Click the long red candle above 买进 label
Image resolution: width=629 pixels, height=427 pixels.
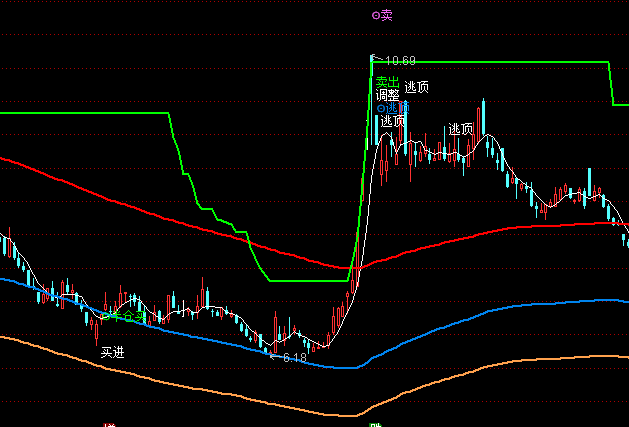point(96,325)
